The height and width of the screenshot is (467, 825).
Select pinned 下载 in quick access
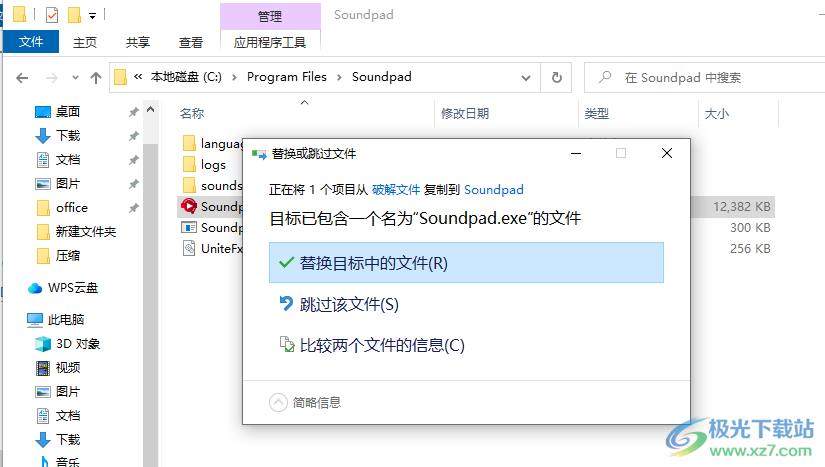[x=68, y=136]
